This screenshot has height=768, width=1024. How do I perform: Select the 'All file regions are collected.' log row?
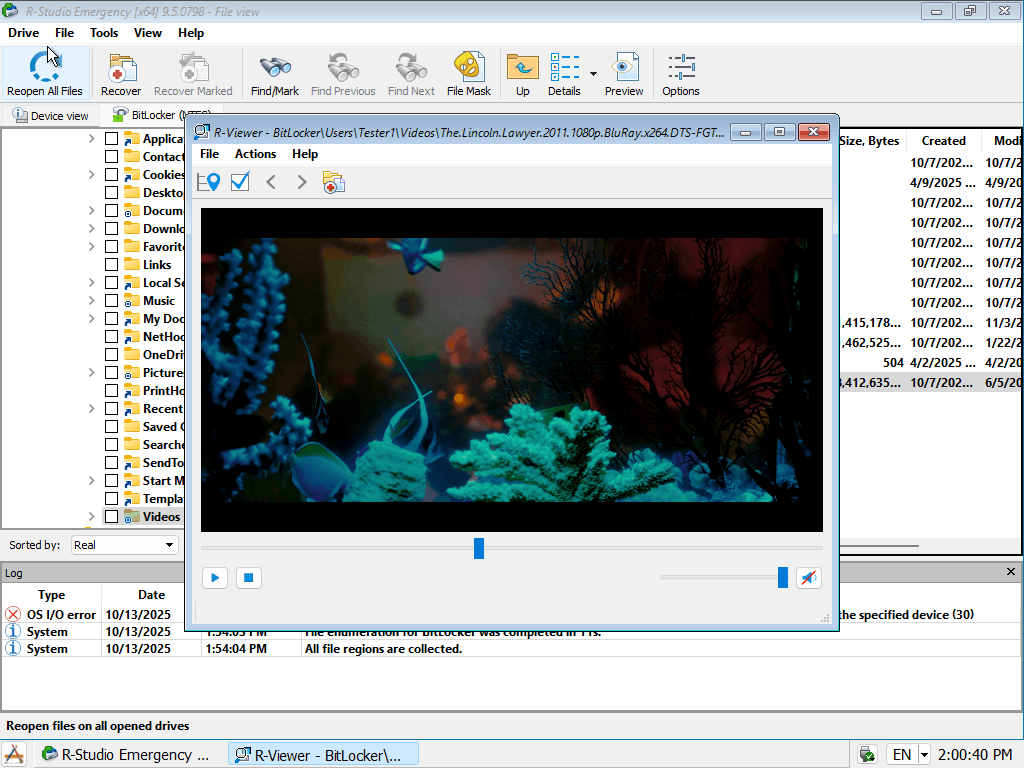pos(509,648)
